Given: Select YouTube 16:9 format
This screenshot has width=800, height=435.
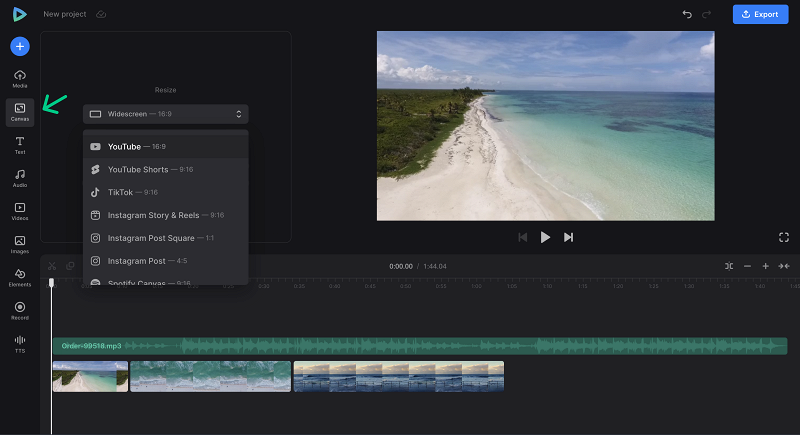Looking at the screenshot, I should click(x=165, y=146).
